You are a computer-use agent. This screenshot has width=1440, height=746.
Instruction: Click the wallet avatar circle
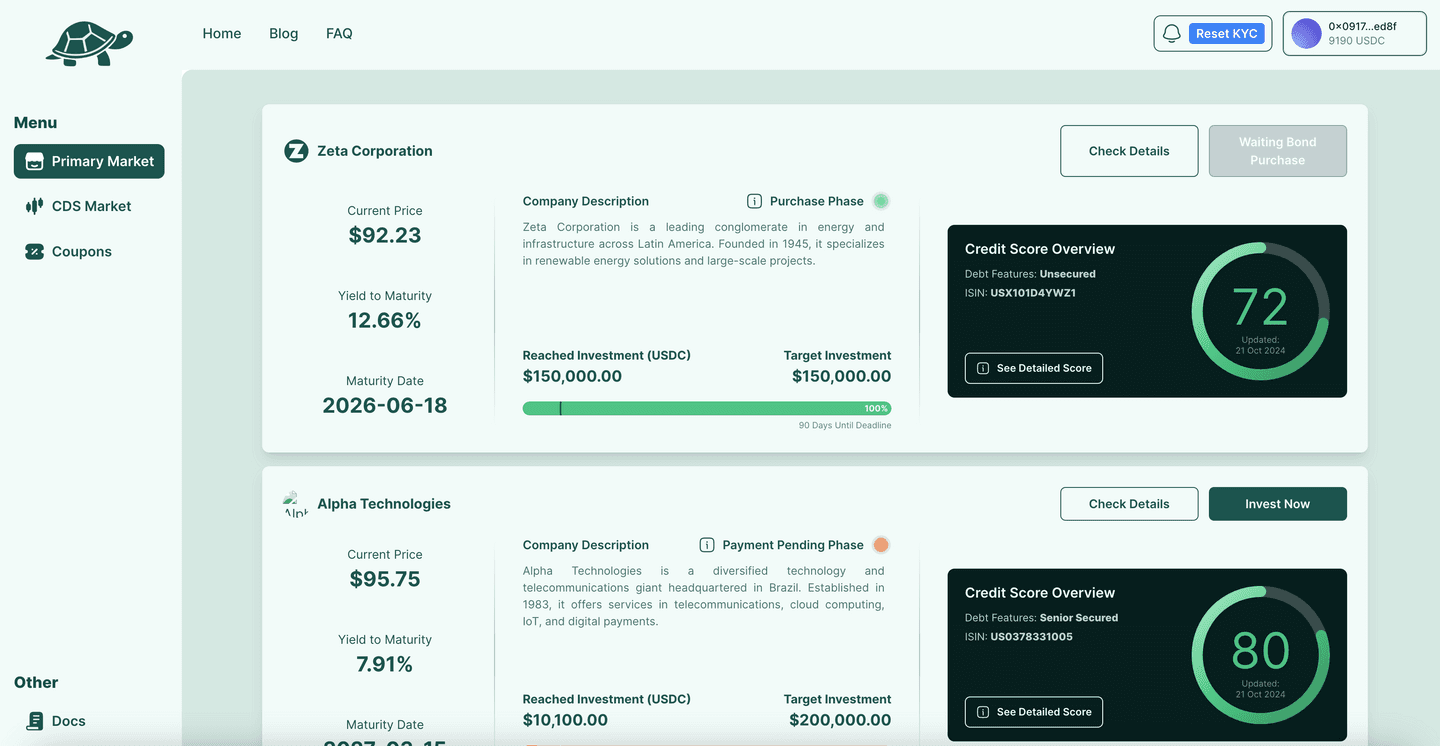coord(1306,33)
